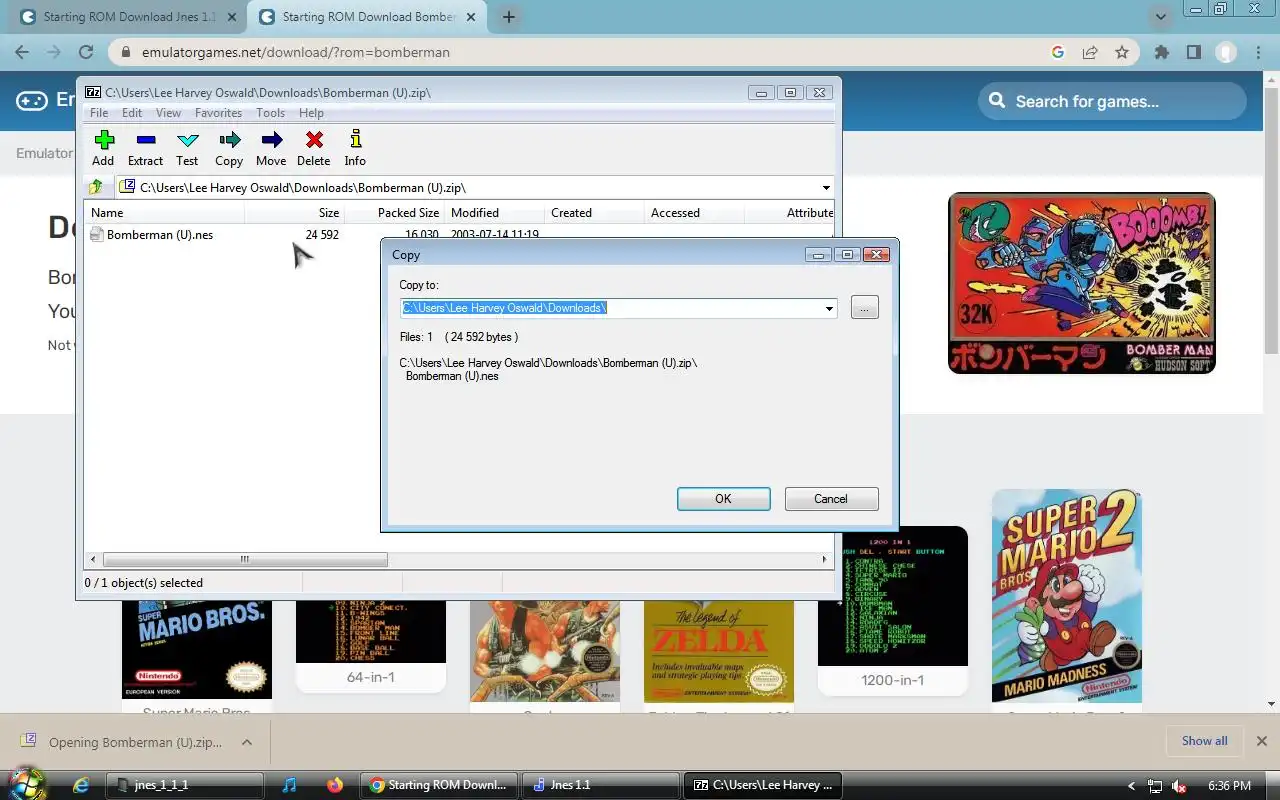Image resolution: width=1280 pixels, height=800 pixels.
Task: Click the share icon in Chrome's address bar
Action: (x=1090, y=52)
